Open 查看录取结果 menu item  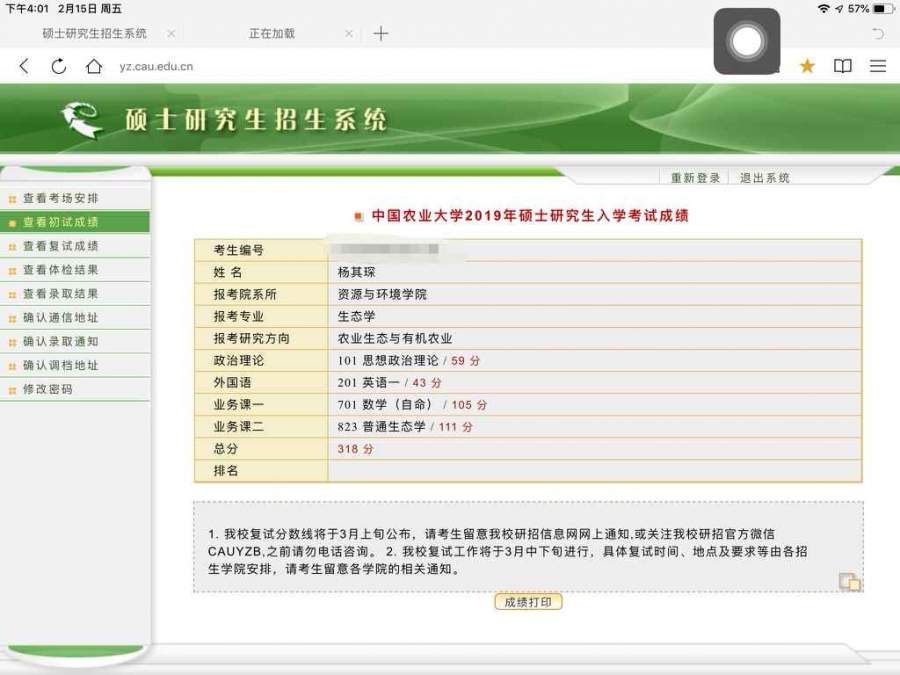[x=61, y=294]
